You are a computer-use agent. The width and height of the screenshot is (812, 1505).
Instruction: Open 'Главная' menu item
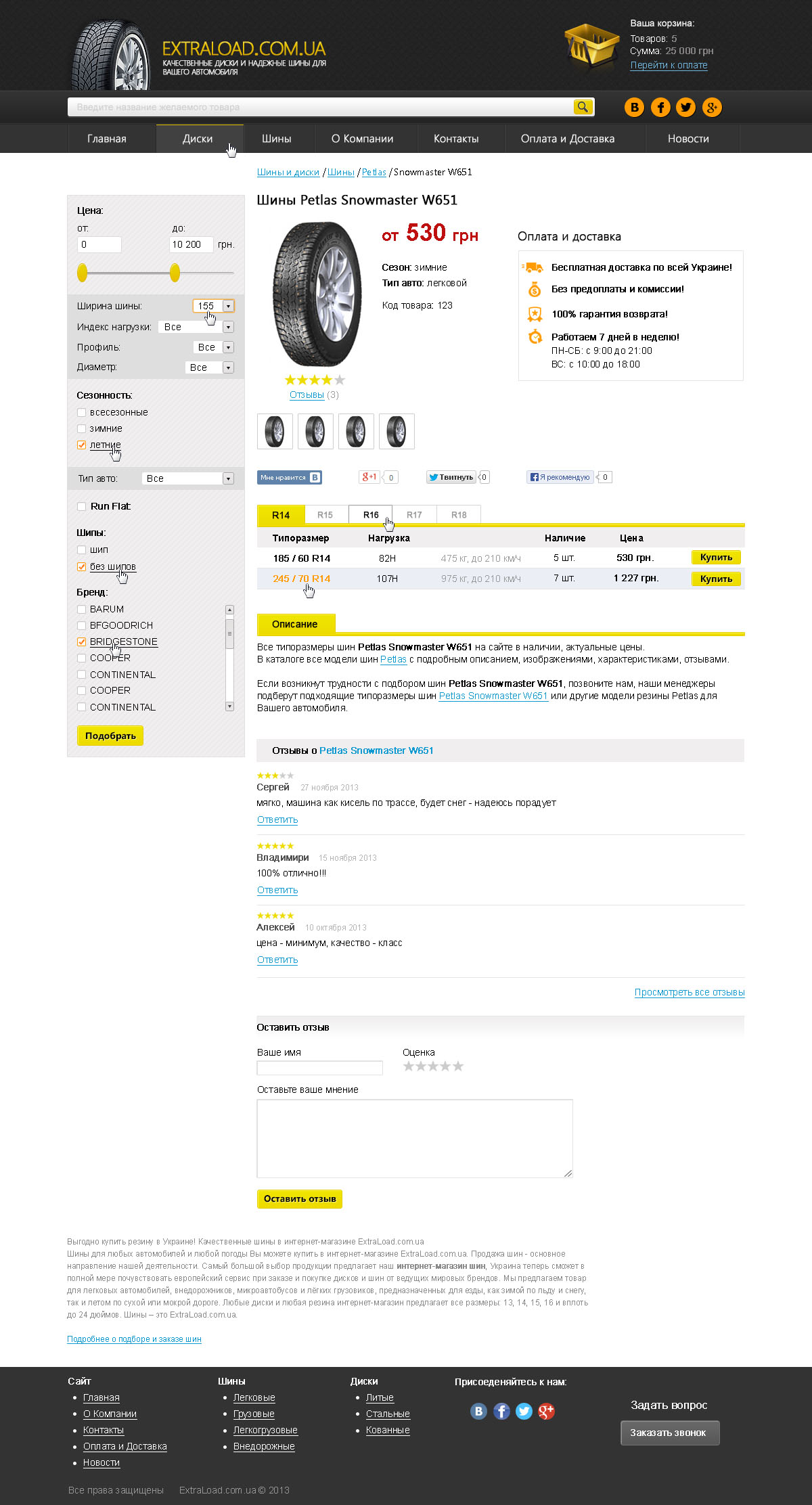(x=107, y=139)
